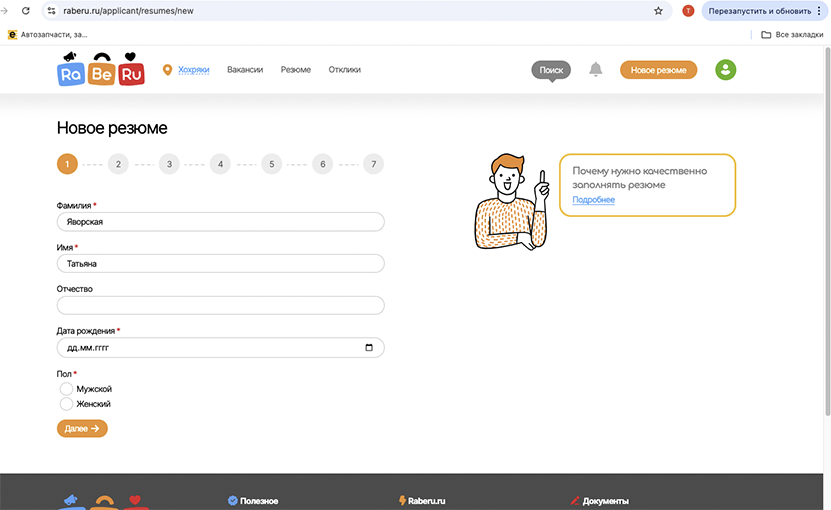The image size is (831, 510).
Task: Click the RaBeRu logo in header
Action: click(100, 70)
